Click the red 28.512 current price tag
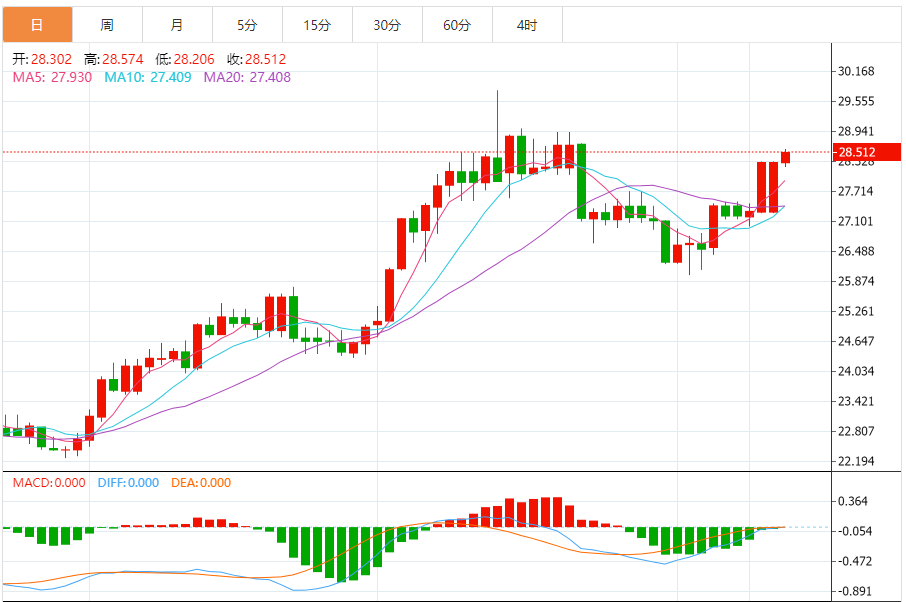 (x=867, y=152)
